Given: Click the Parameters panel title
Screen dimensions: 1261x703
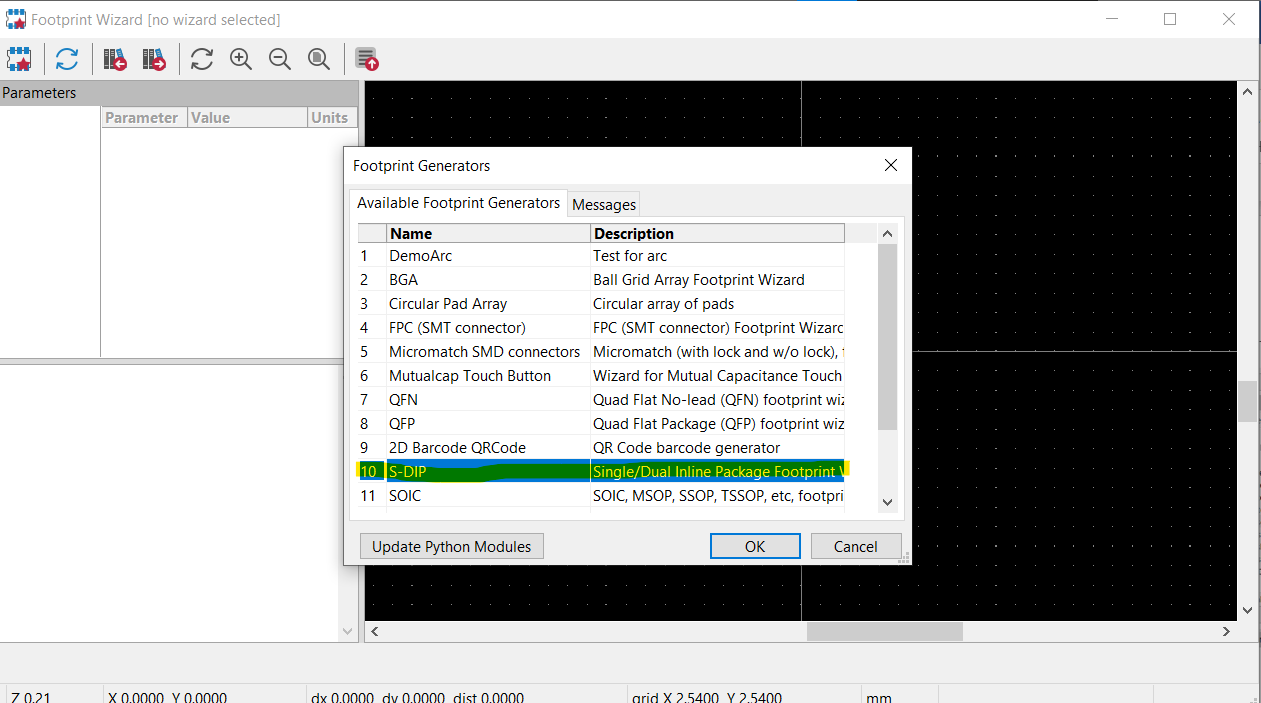Looking at the screenshot, I should pyautogui.click(x=39, y=93).
